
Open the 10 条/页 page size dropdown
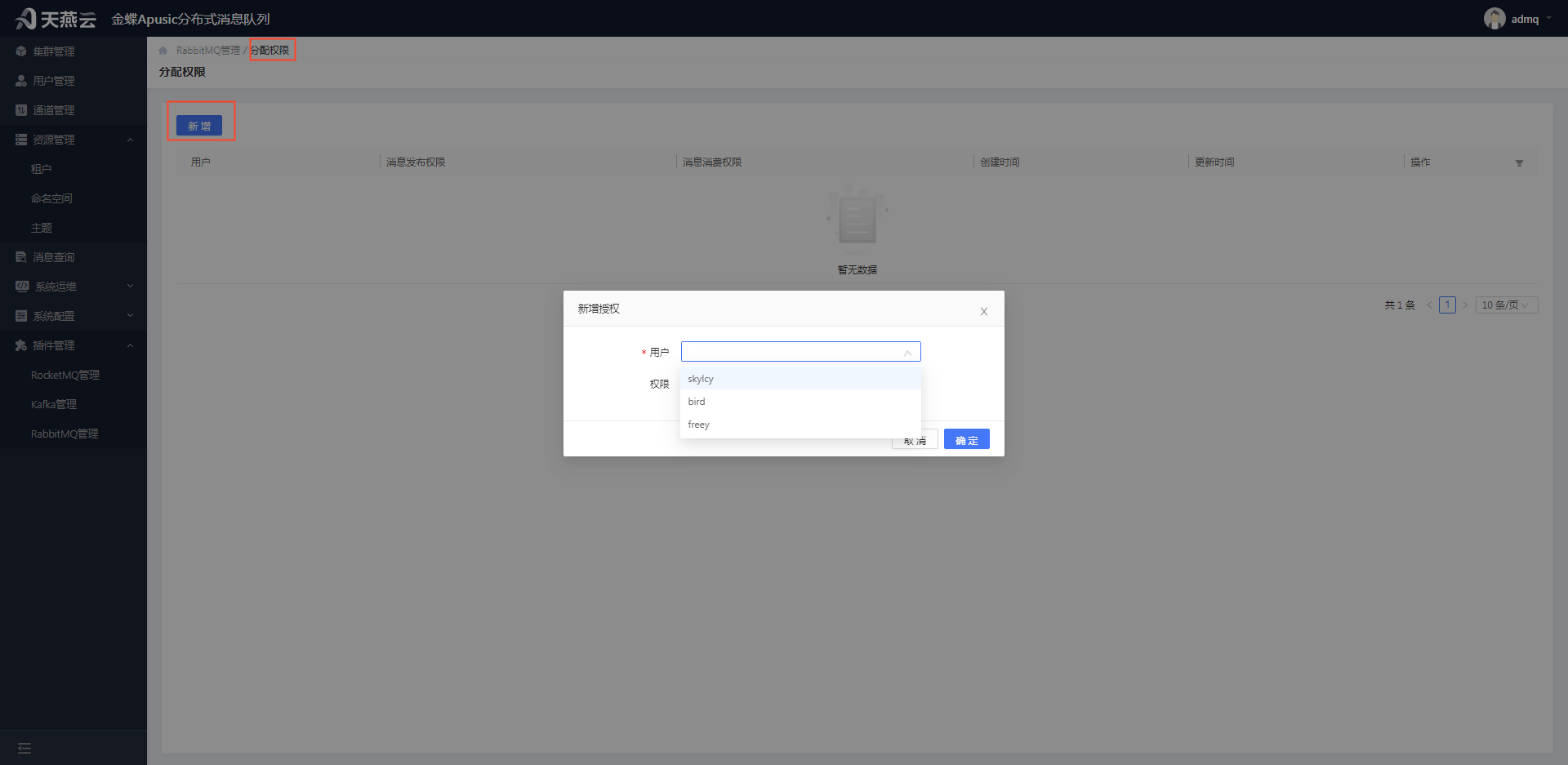[1507, 305]
